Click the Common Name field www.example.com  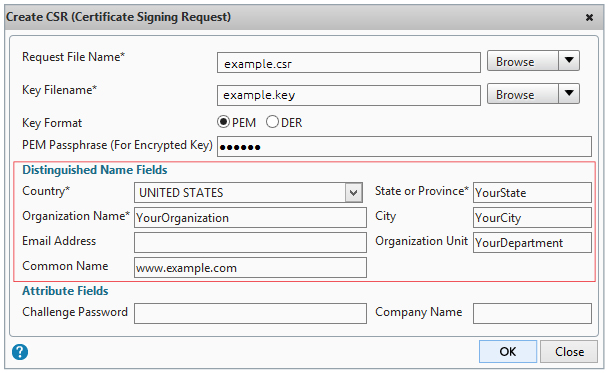coord(250,268)
